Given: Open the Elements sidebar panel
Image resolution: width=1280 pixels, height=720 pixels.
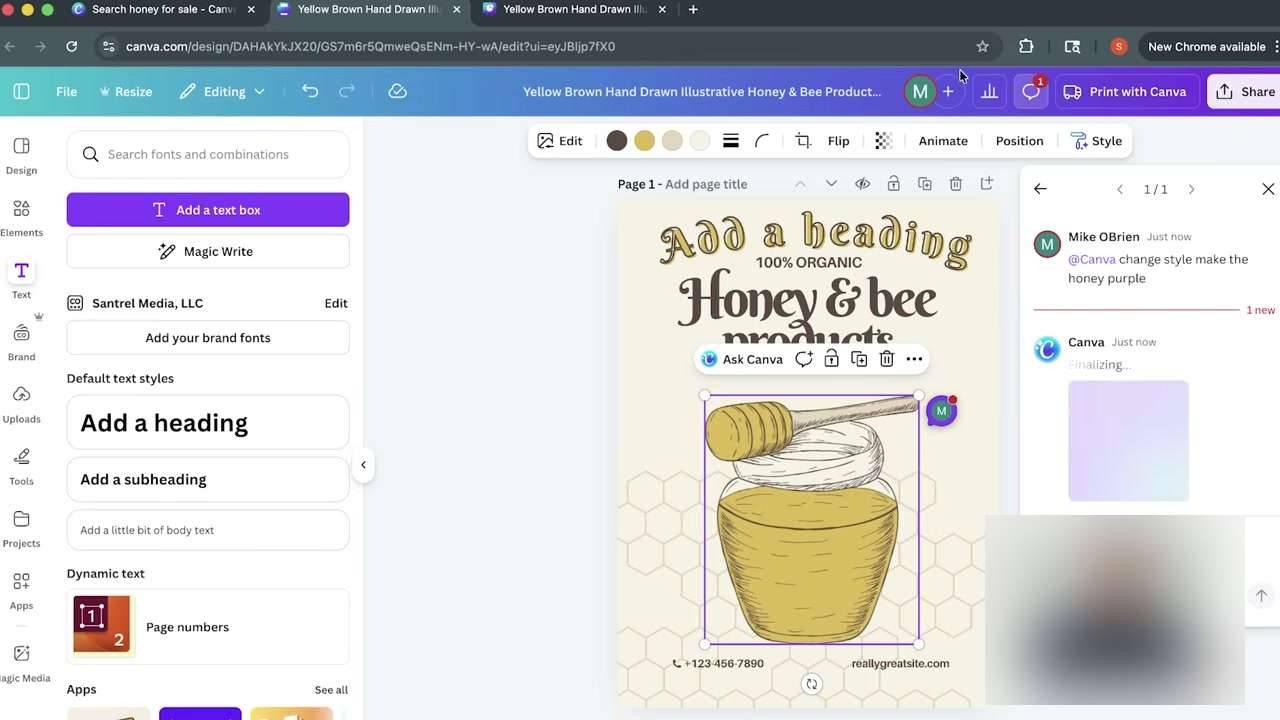Looking at the screenshot, I should (x=21, y=218).
